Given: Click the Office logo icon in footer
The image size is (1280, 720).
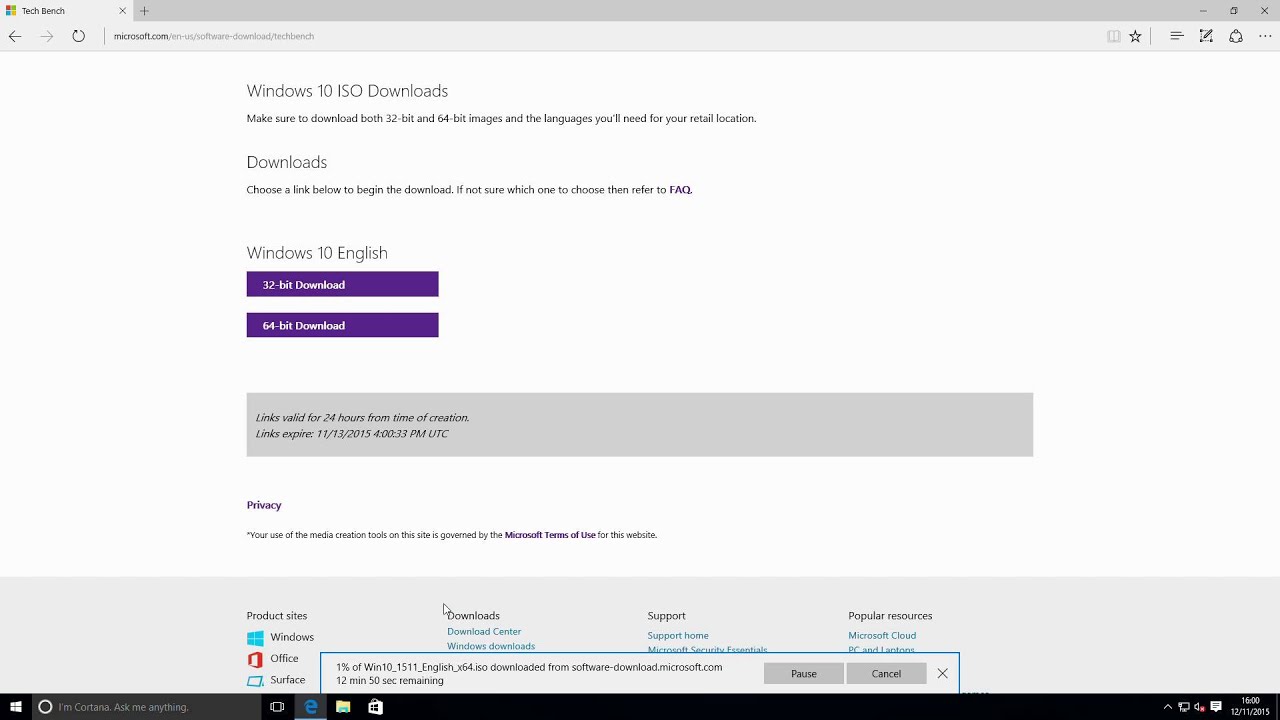Looking at the screenshot, I should (255, 659).
